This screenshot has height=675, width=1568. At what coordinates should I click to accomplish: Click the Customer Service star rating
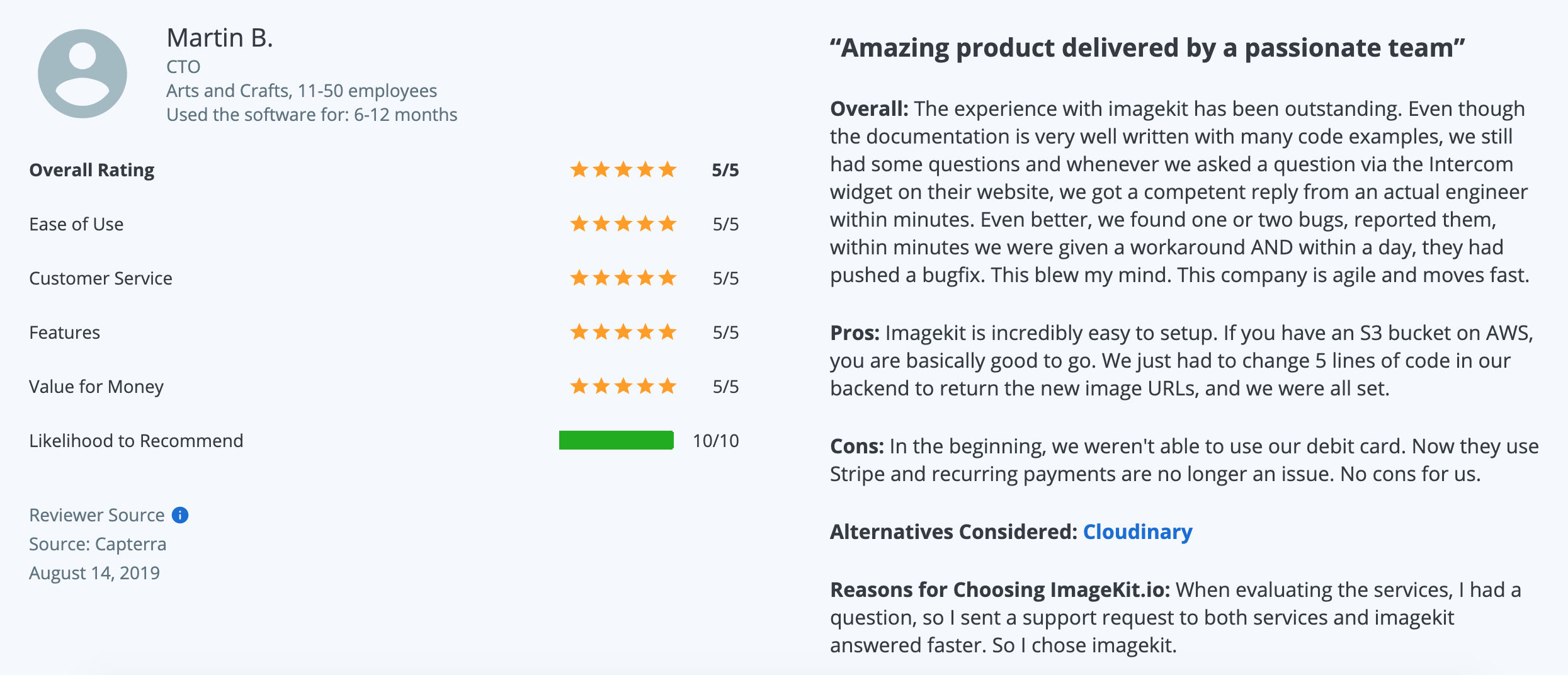click(623, 278)
